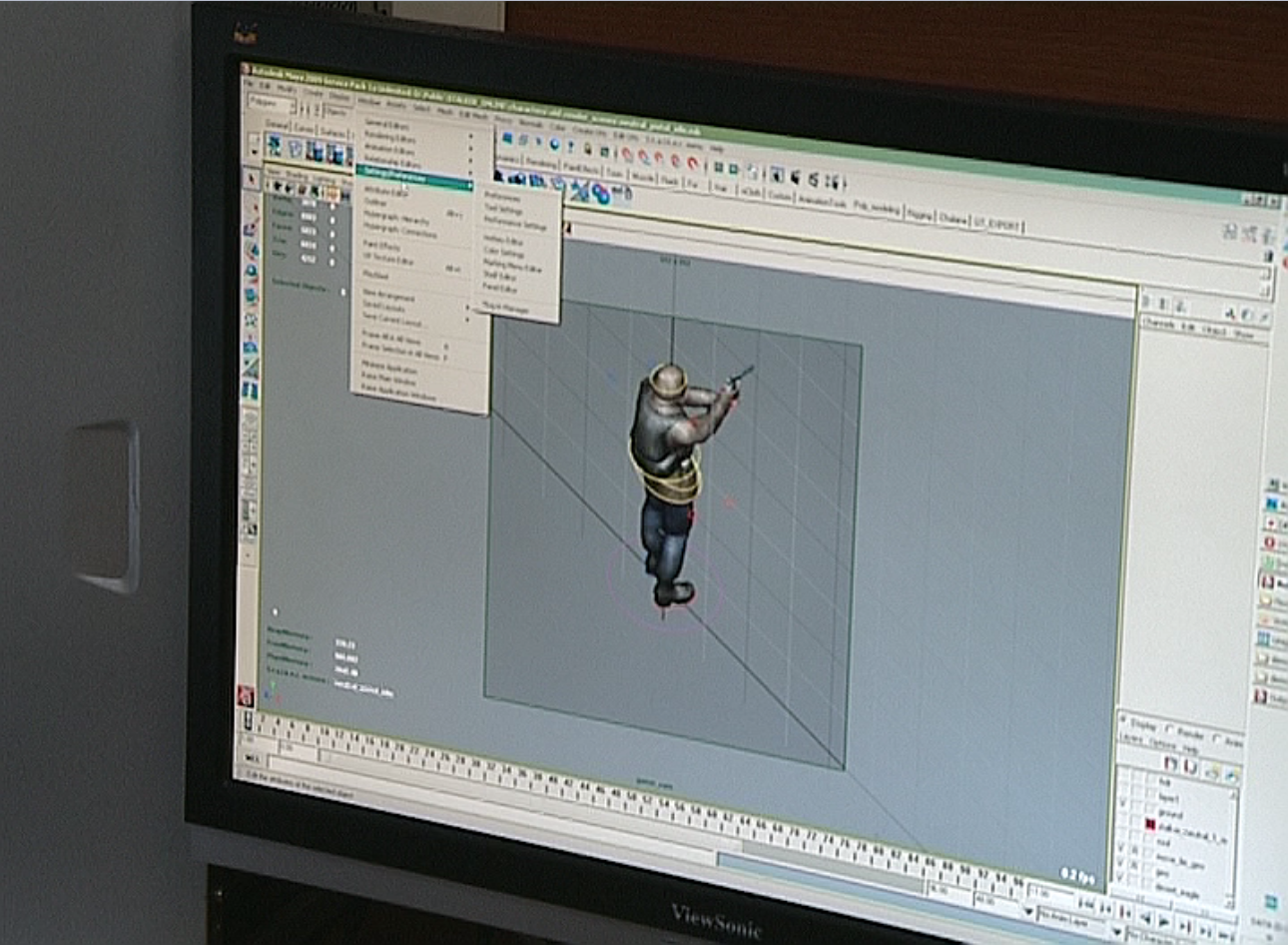Choose Plug-in Manager from the submenu

[505, 309]
